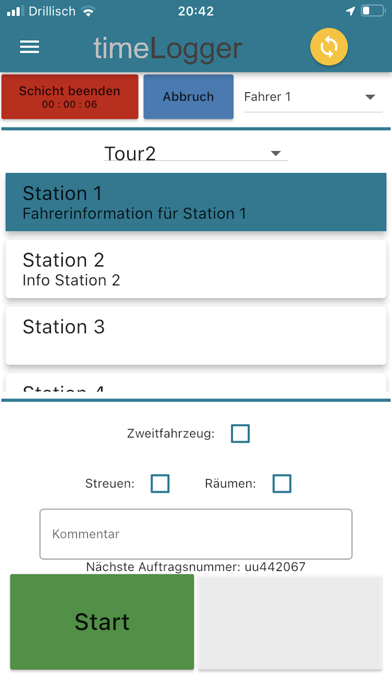Tap the Wi-Fi status icon
Screen dimensions: 392x696
[x=89, y=12]
